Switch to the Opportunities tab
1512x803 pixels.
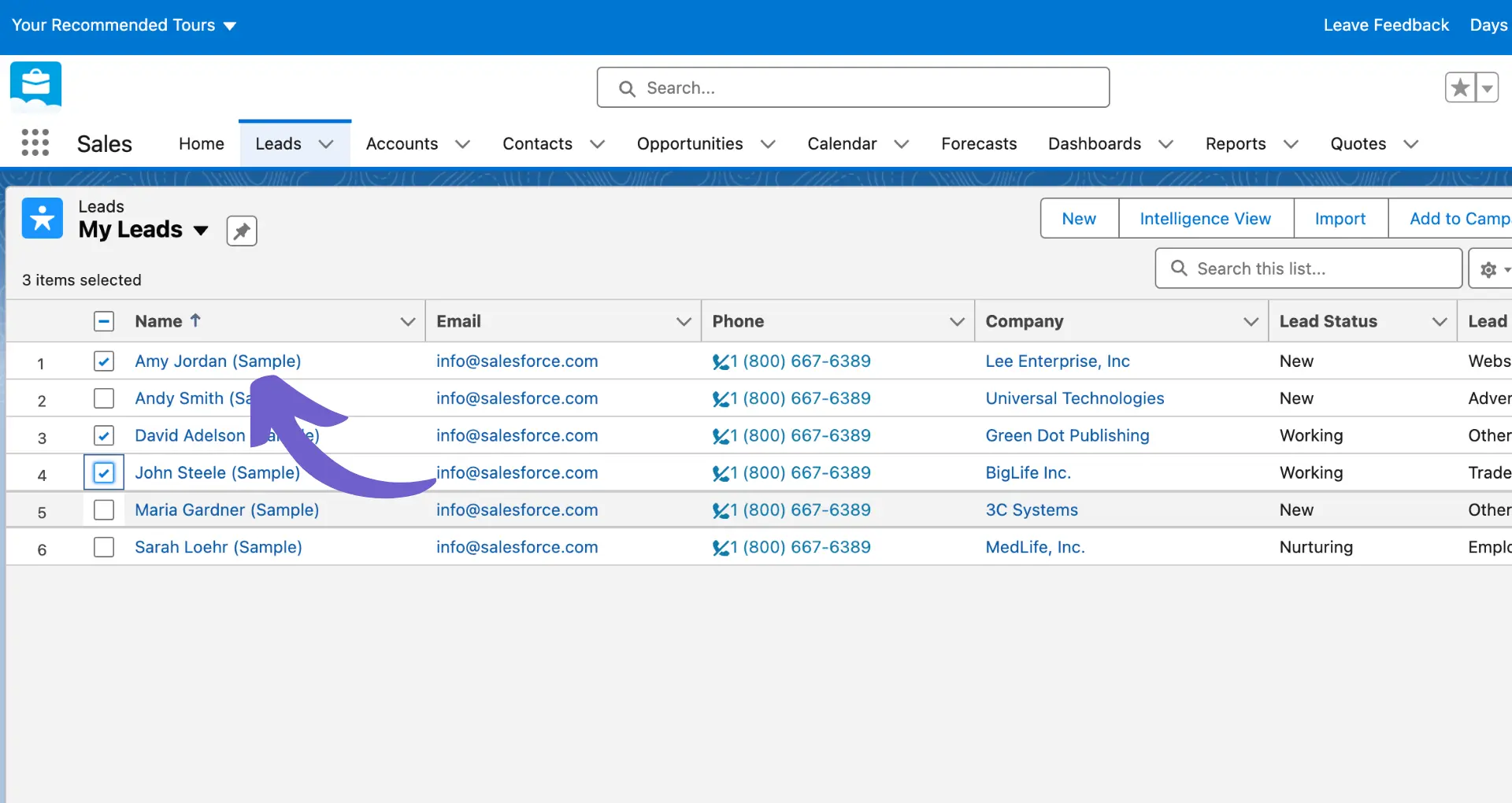pos(690,143)
